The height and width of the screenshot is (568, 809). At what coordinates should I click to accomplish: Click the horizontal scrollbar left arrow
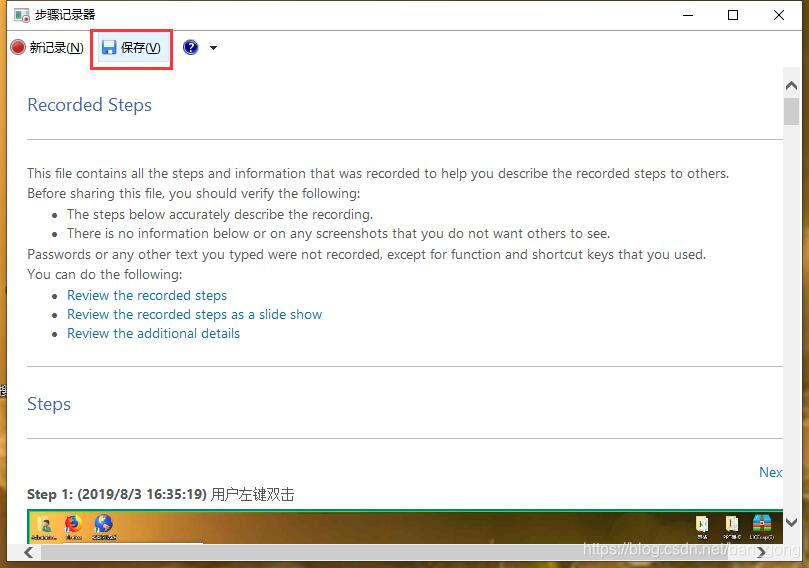click(29, 553)
